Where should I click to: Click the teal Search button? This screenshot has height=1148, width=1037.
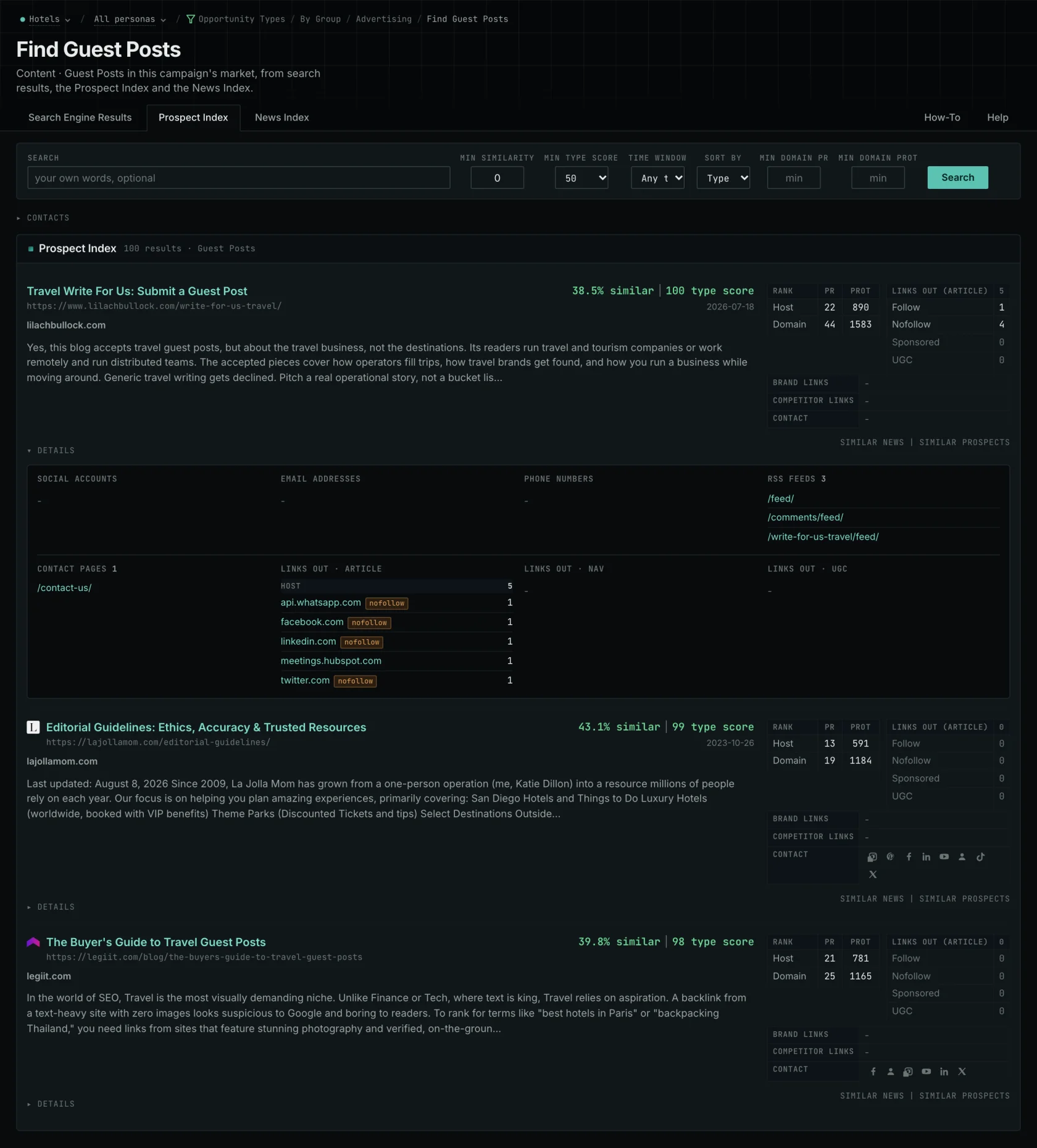click(x=957, y=178)
